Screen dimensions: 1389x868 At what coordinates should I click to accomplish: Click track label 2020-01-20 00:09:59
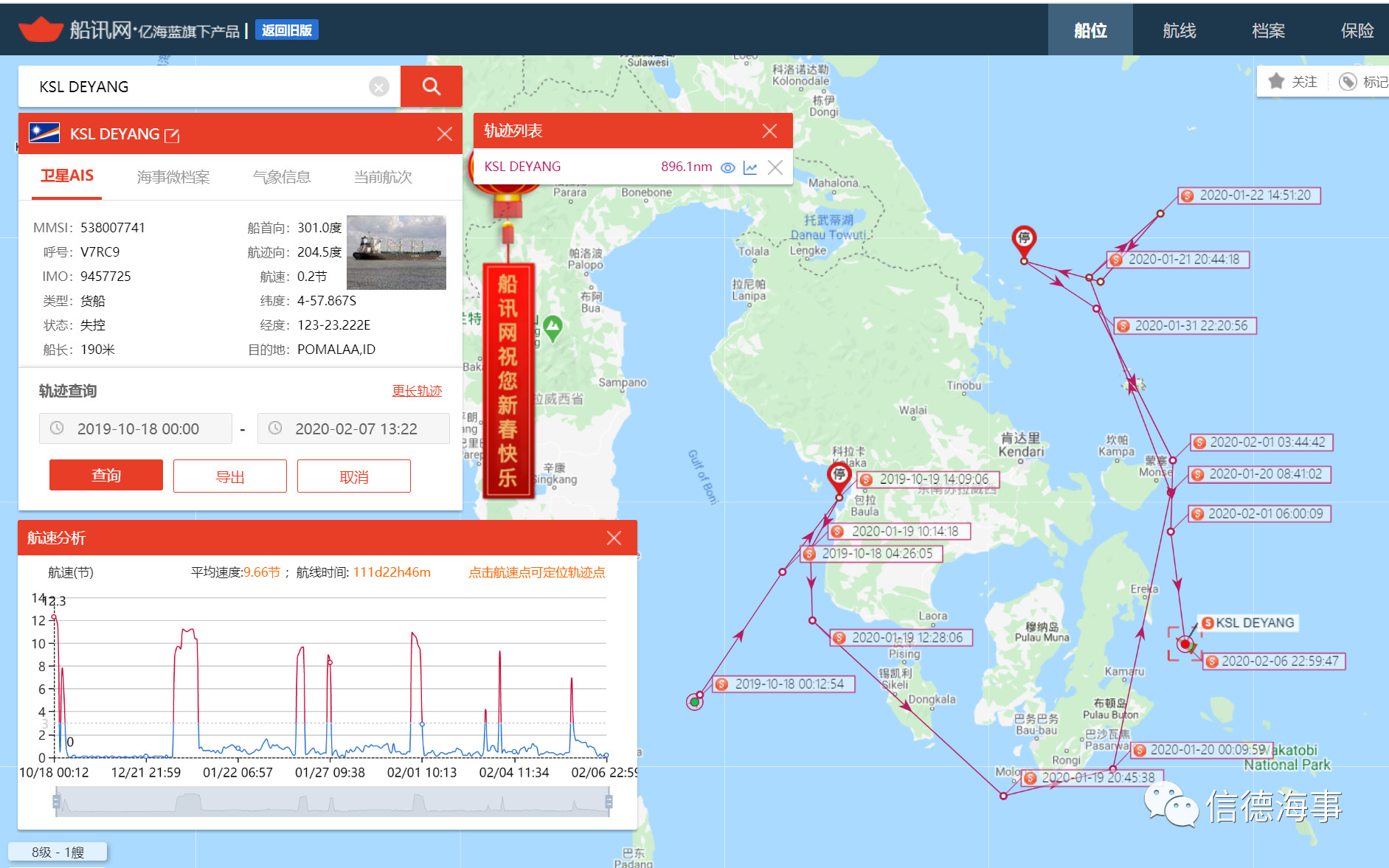coord(1202,750)
